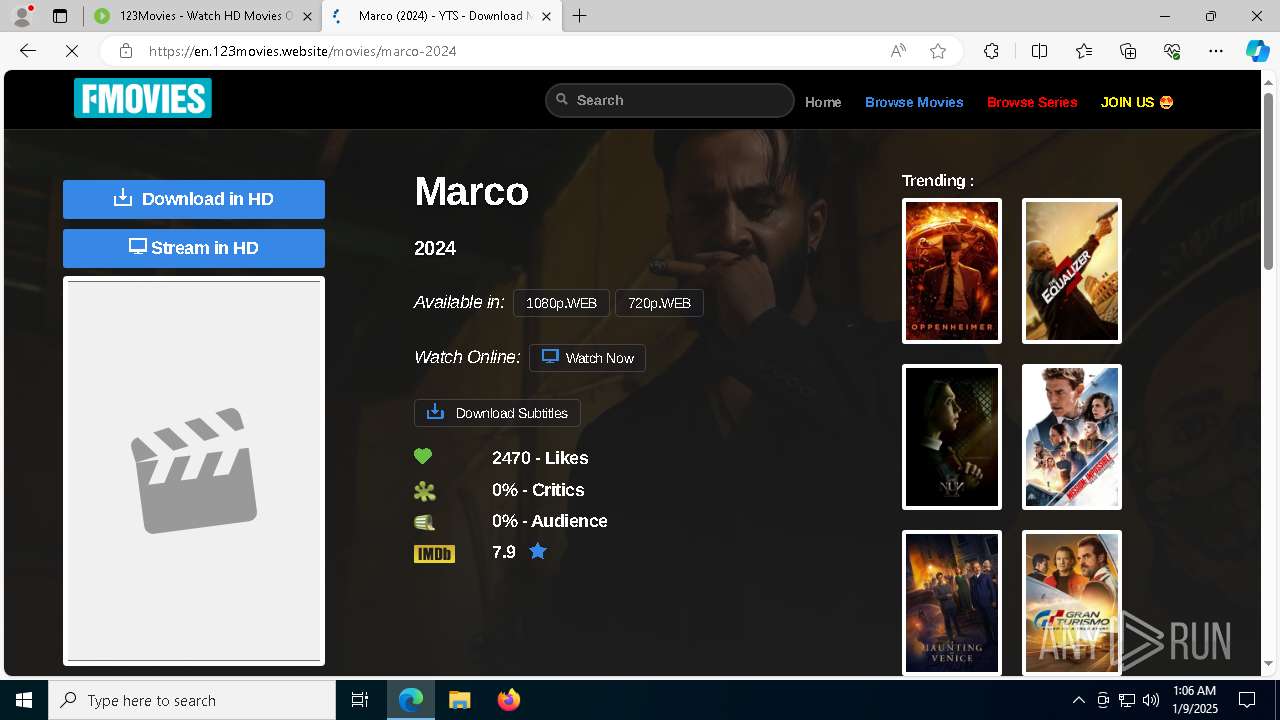Click the browser back arrow

pos(28,51)
